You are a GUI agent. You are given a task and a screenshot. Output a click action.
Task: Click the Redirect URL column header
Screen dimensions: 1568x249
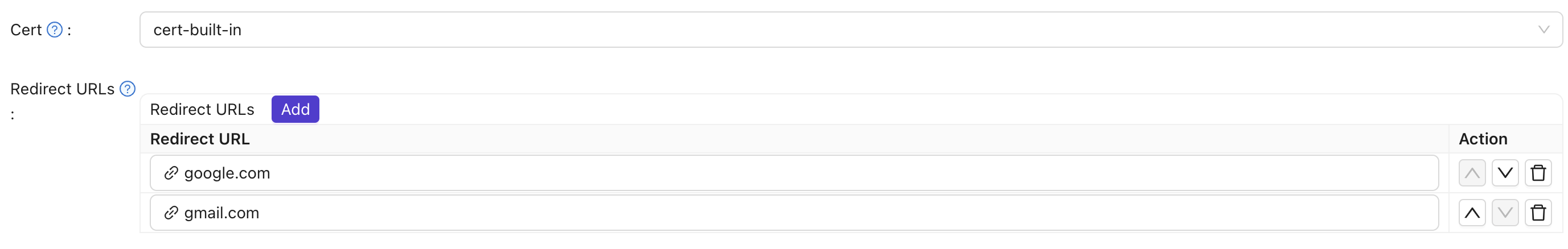(200, 139)
